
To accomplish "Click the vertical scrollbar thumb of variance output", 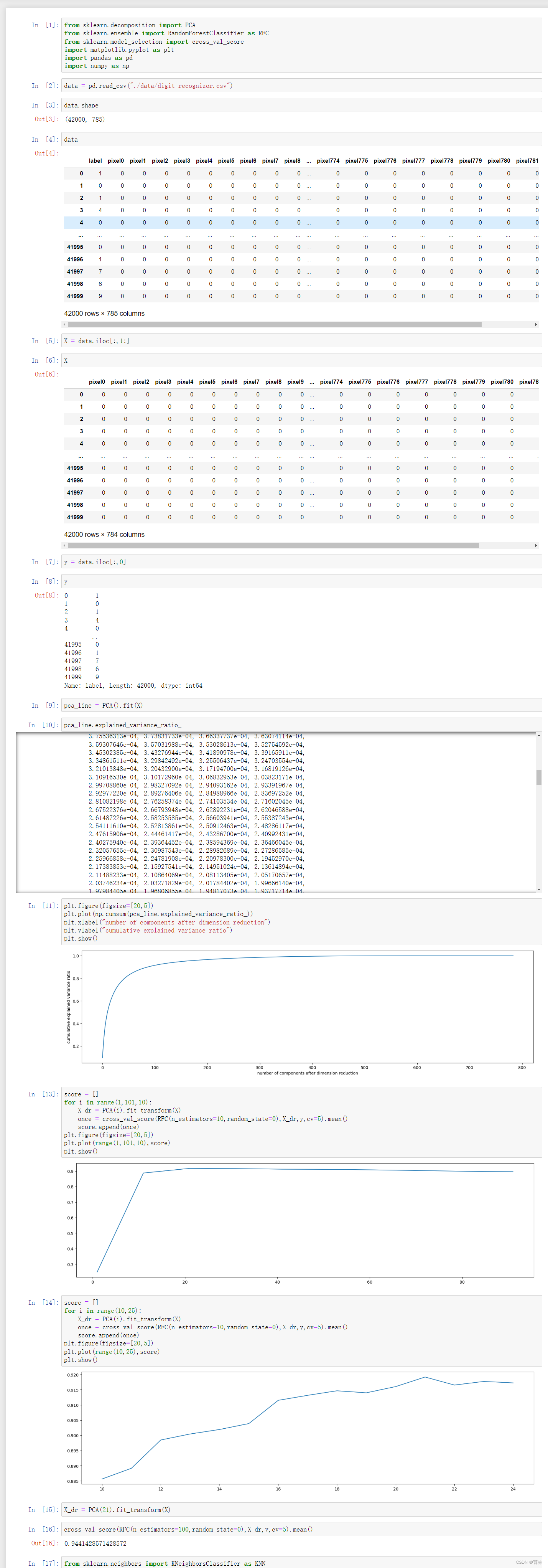I will 539,777.
